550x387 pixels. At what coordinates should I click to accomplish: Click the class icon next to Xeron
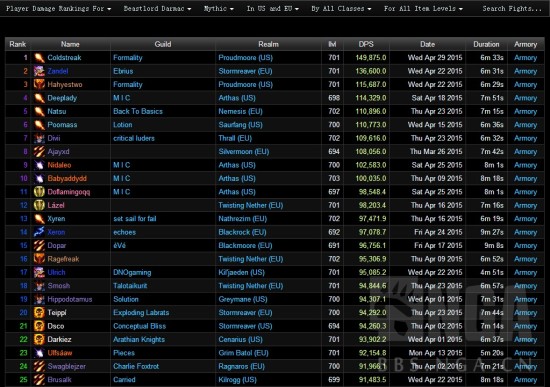(39, 232)
